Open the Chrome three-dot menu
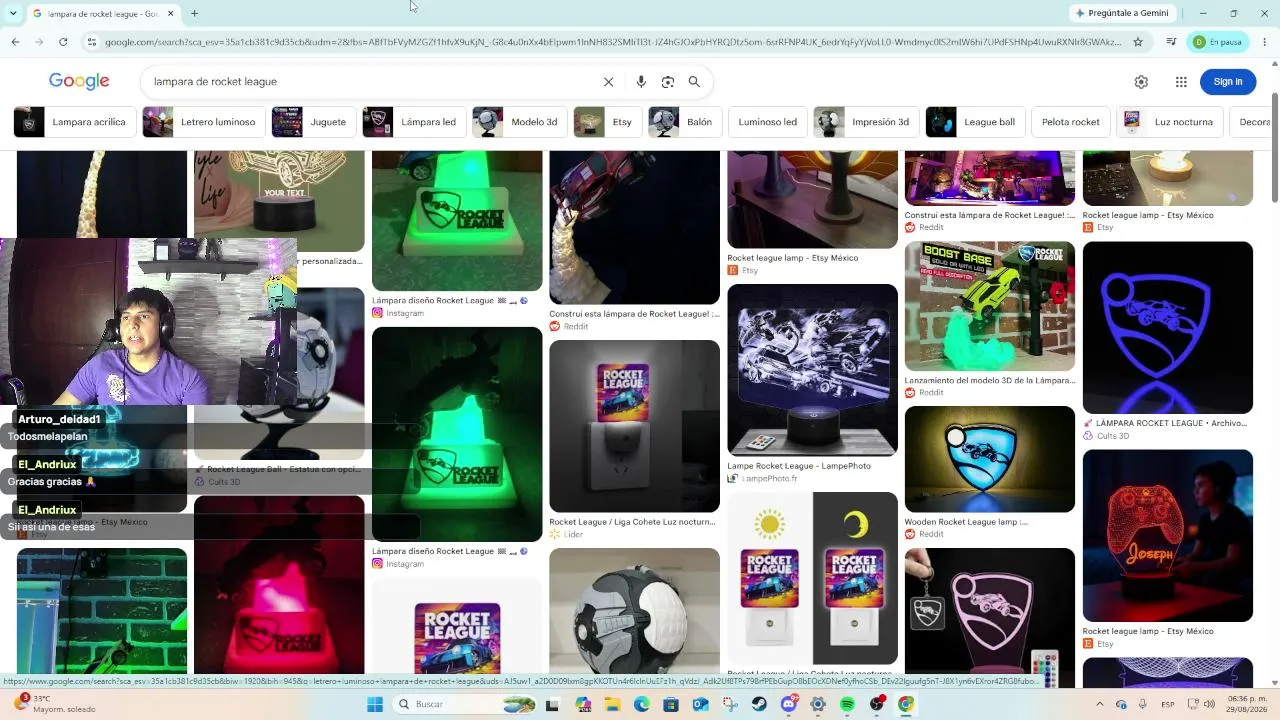 click(x=1264, y=42)
